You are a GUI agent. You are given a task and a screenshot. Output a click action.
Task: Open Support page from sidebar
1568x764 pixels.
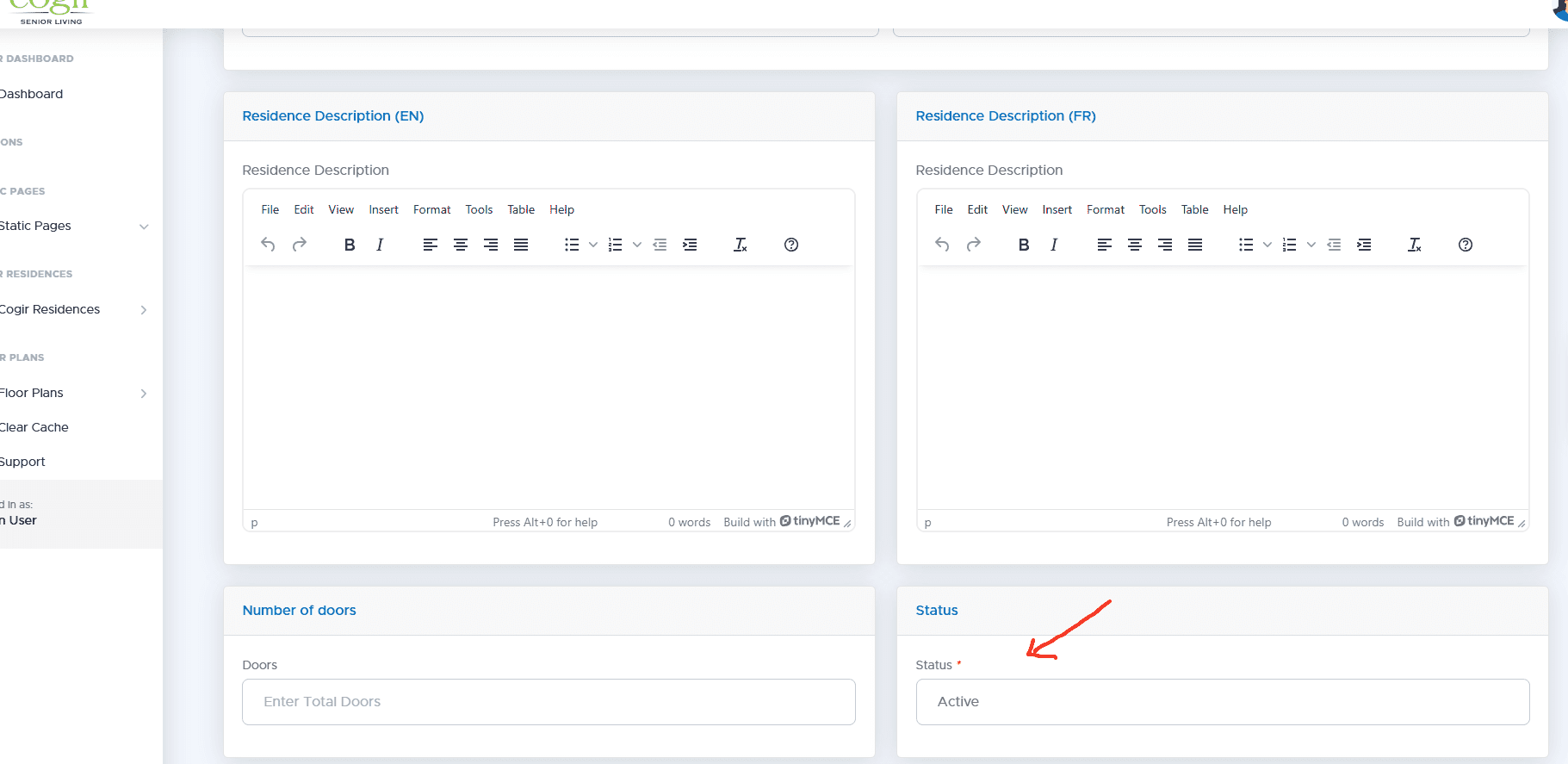[x=23, y=462]
